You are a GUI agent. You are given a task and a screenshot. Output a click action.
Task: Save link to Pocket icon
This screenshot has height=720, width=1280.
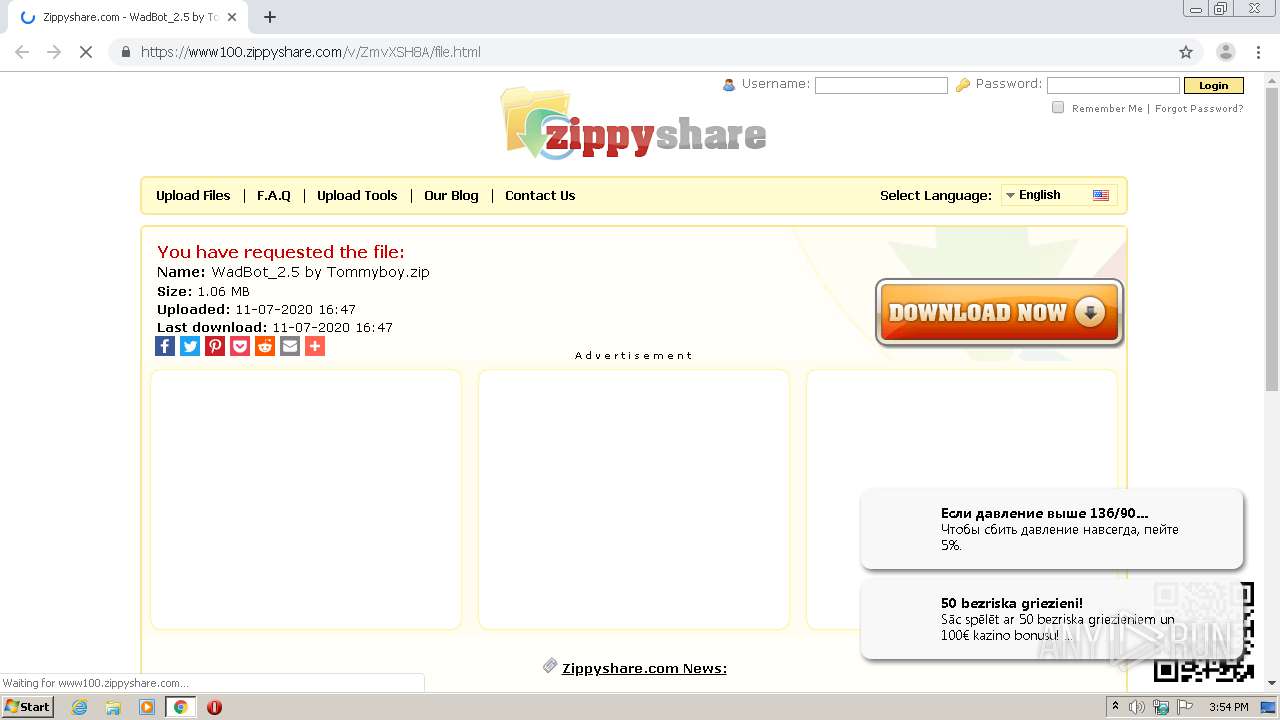click(x=240, y=346)
